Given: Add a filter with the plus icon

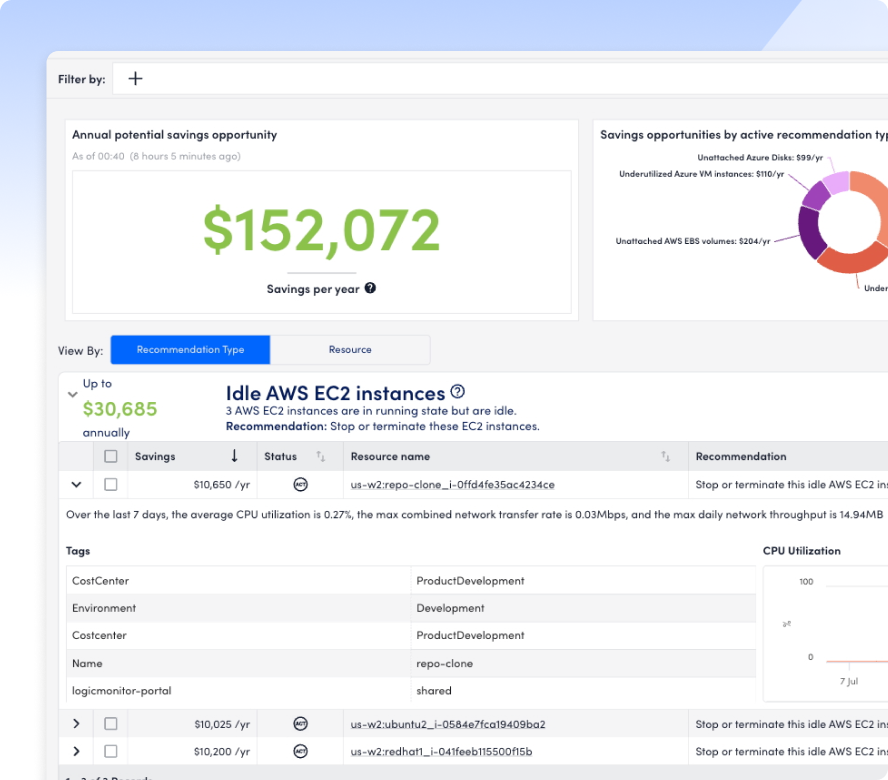Looking at the screenshot, I should [x=135, y=79].
